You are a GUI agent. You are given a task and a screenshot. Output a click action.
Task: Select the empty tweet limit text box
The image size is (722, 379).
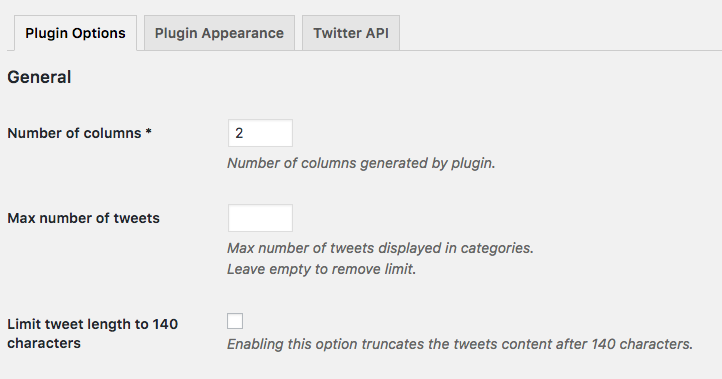(260, 218)
